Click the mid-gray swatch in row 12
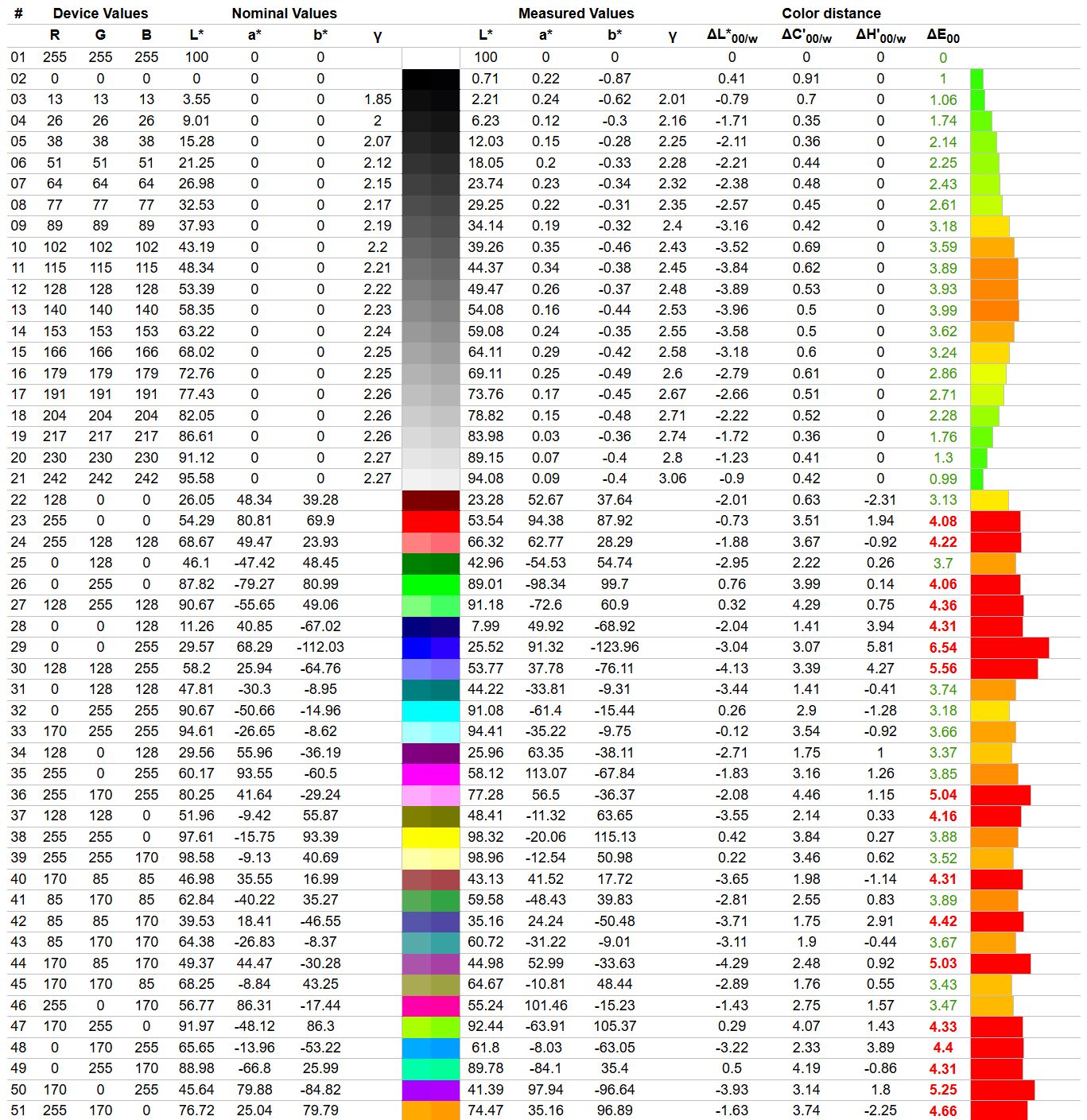 430,289
